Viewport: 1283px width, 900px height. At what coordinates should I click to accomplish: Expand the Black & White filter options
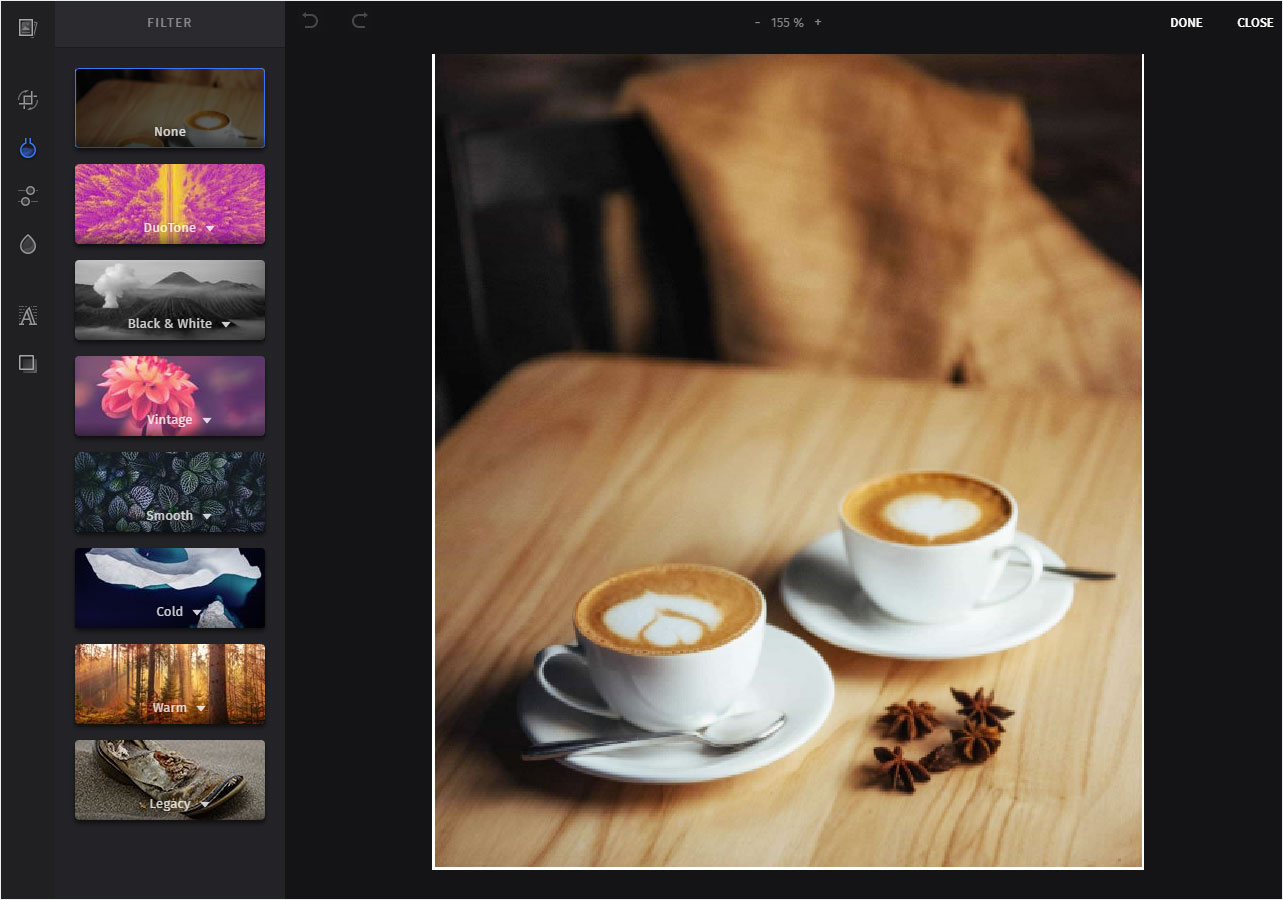[226, 325]
